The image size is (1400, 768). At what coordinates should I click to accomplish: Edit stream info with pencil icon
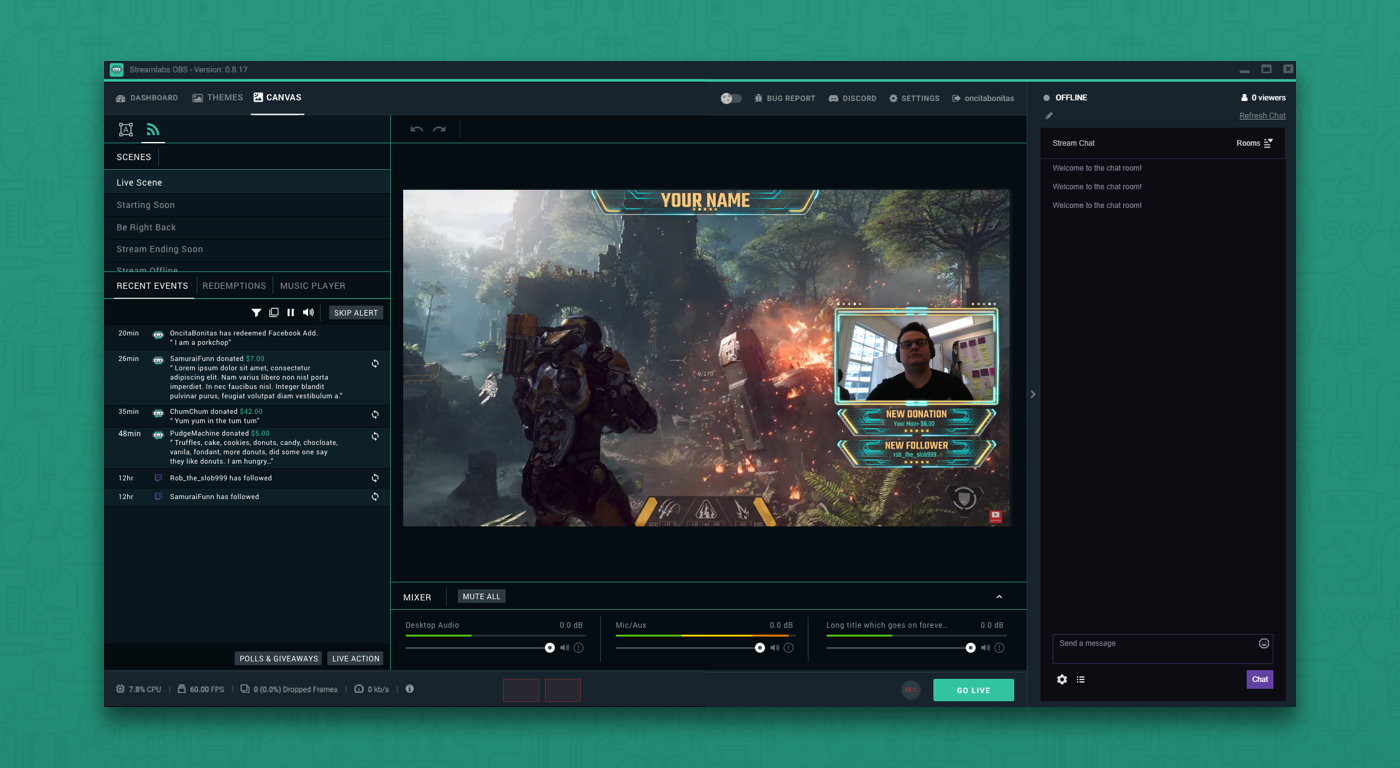pyautogui.click(x=1049, y=116)
